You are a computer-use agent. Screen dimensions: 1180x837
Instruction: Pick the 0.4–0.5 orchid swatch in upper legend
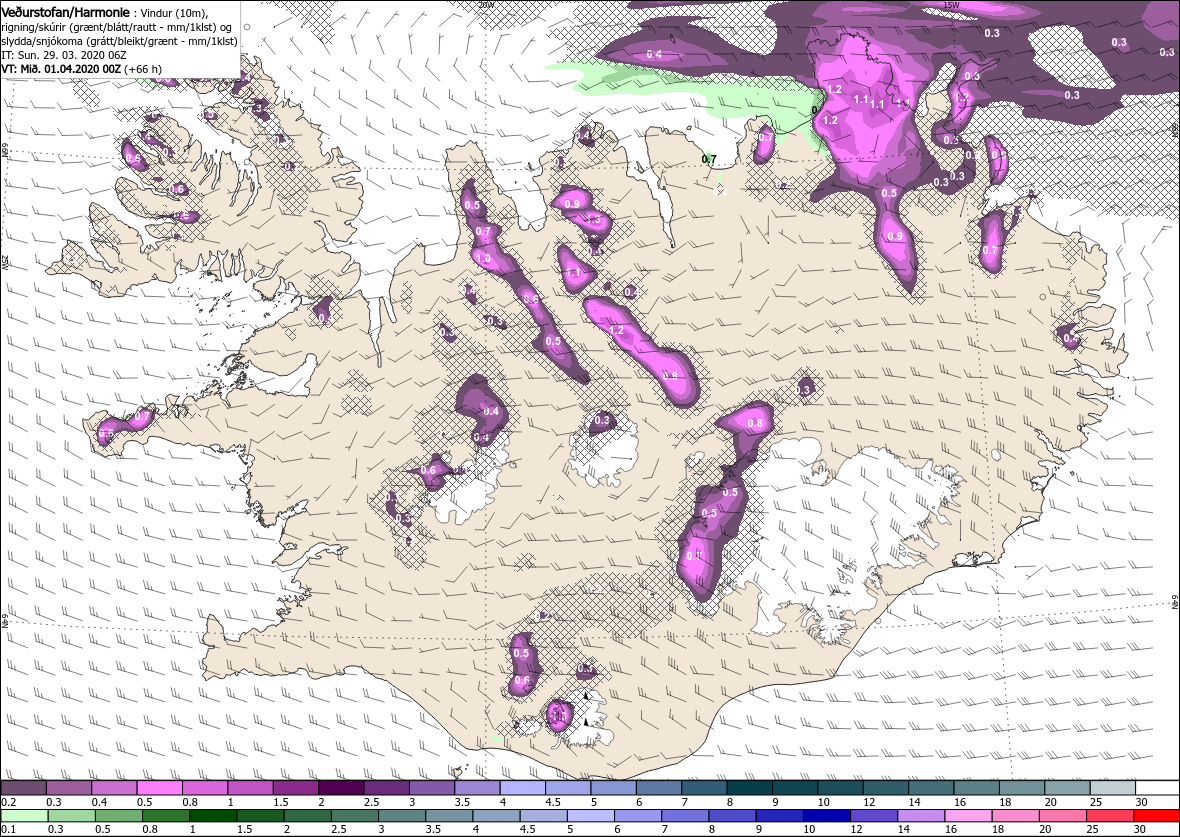click(114, 788)
